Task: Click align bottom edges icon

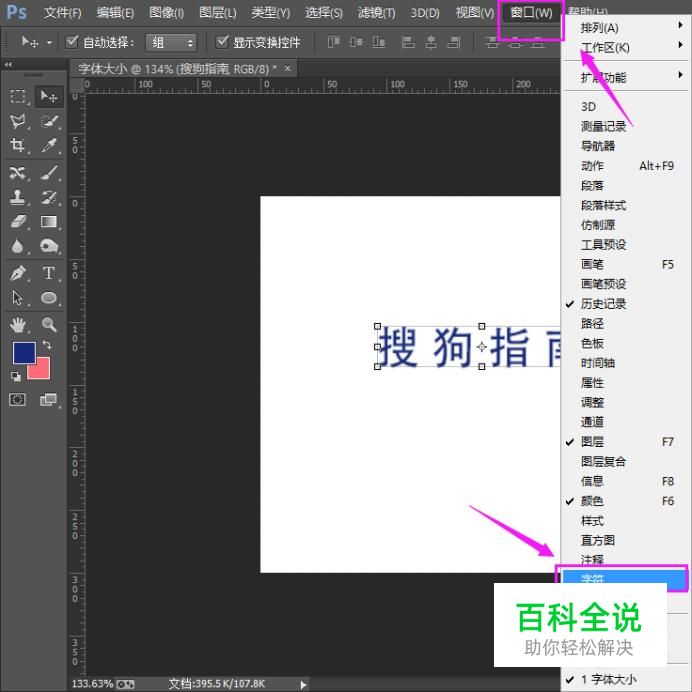Action: click(379, 42)
